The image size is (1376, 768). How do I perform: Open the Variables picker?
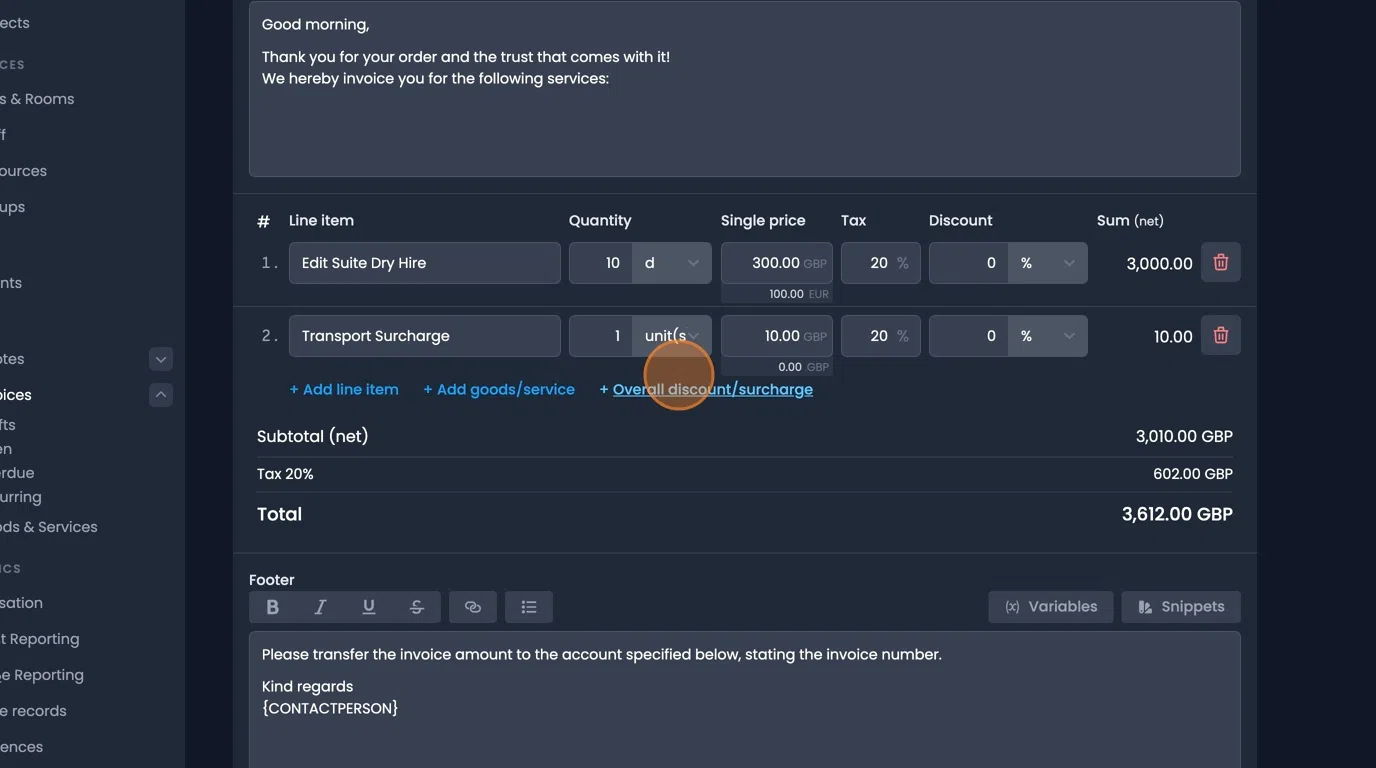(x=1051, y=606)
